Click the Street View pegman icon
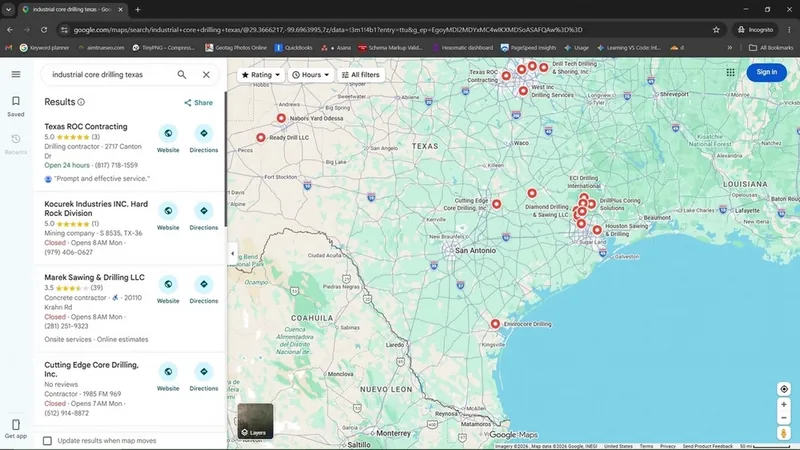This screenshot has height=450, width=800. click(784, 433)
